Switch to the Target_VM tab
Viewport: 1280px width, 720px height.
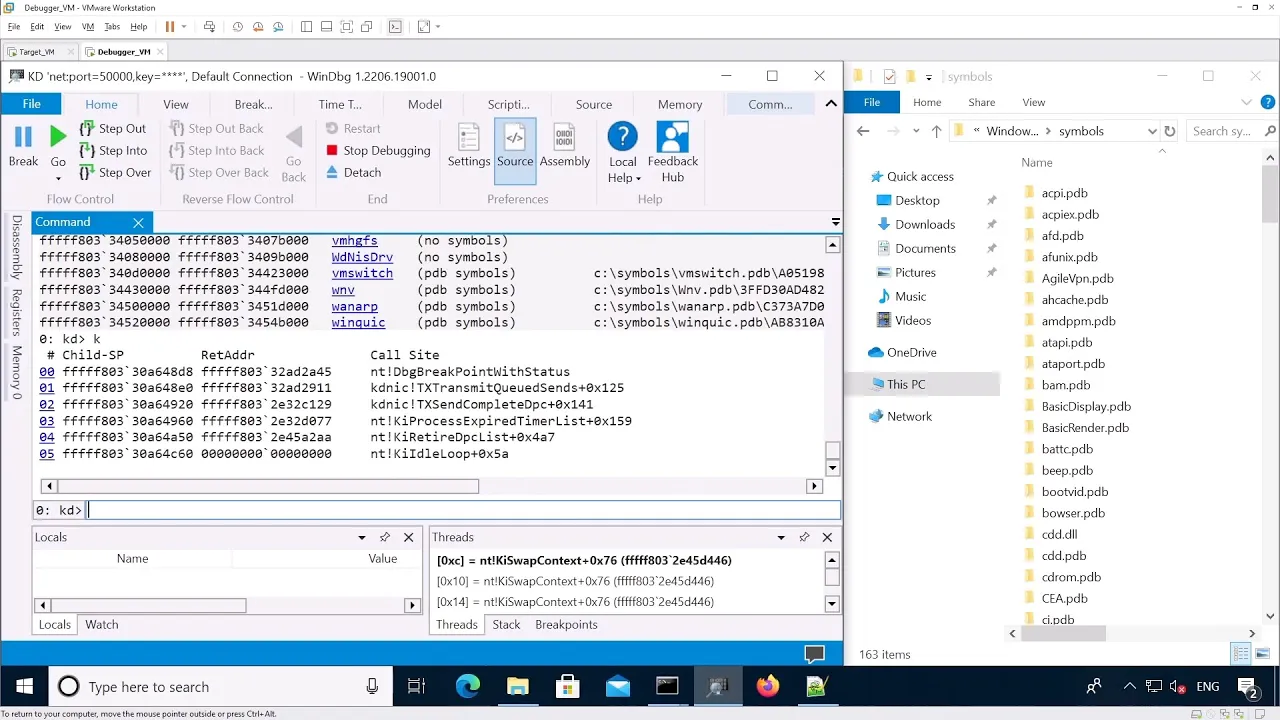click(38, 52)
